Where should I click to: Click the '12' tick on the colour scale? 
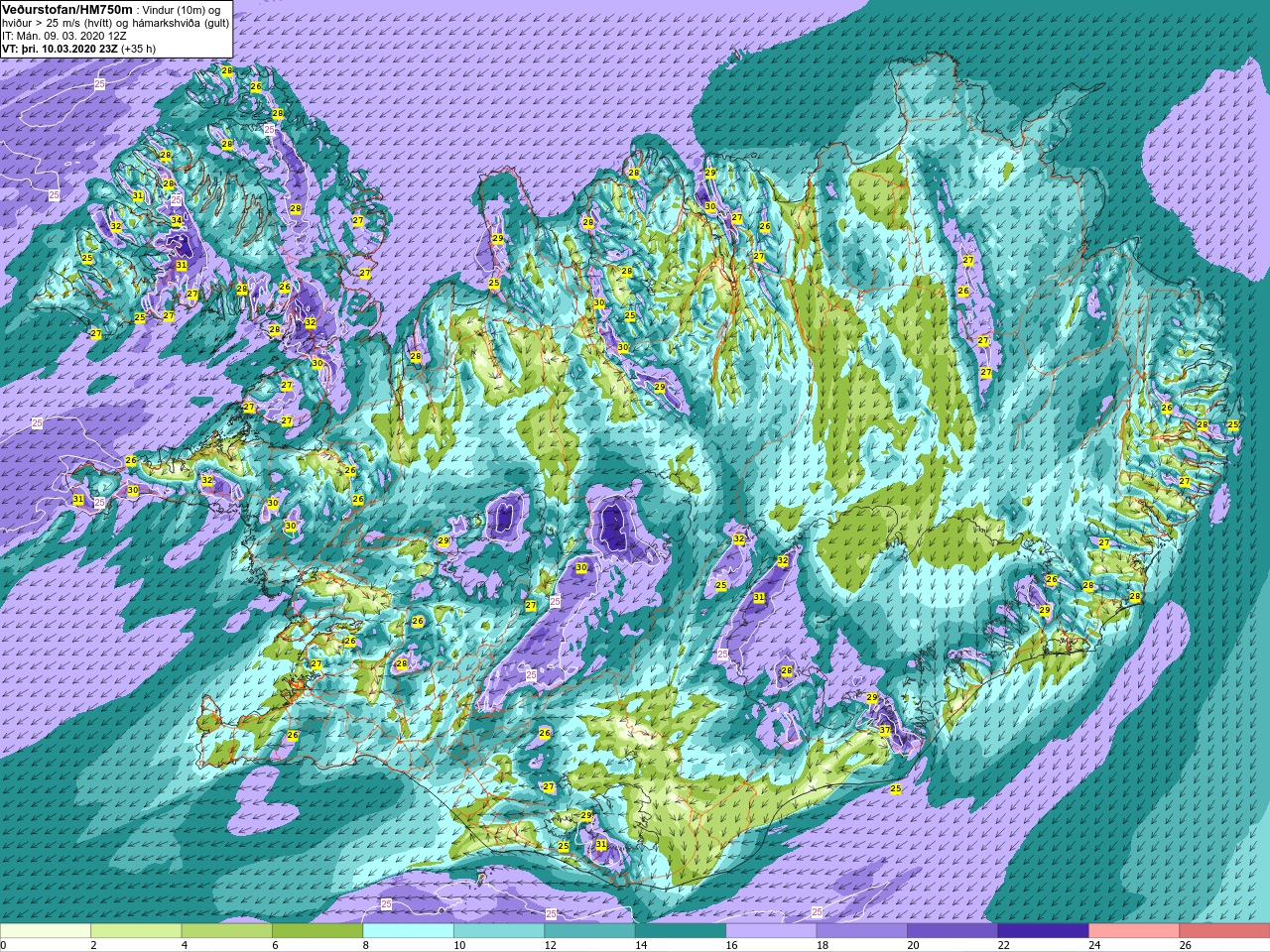click(x=550, y=945)
